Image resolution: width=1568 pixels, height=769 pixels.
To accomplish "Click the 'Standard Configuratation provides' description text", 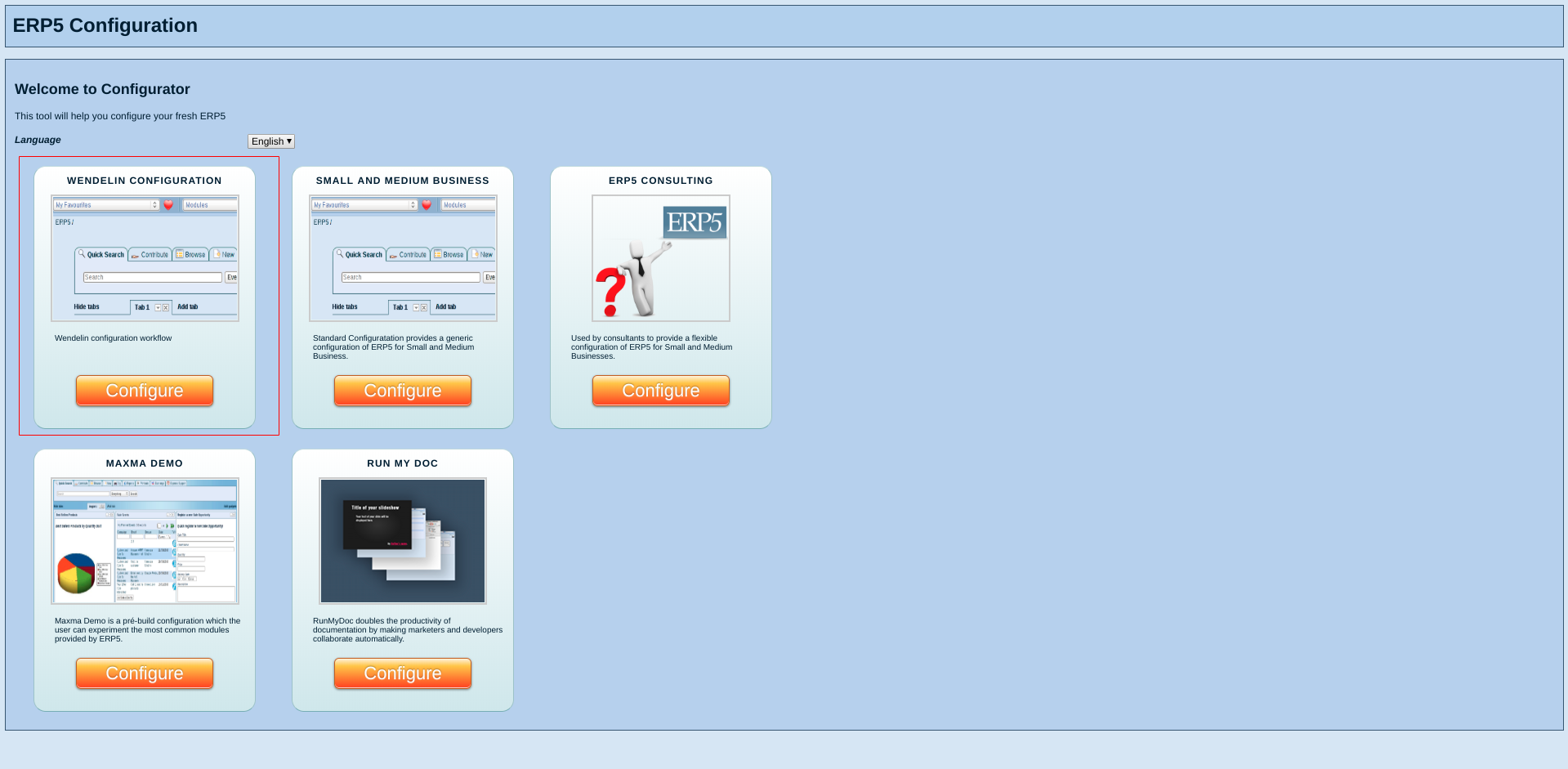I will click(394, 347).
